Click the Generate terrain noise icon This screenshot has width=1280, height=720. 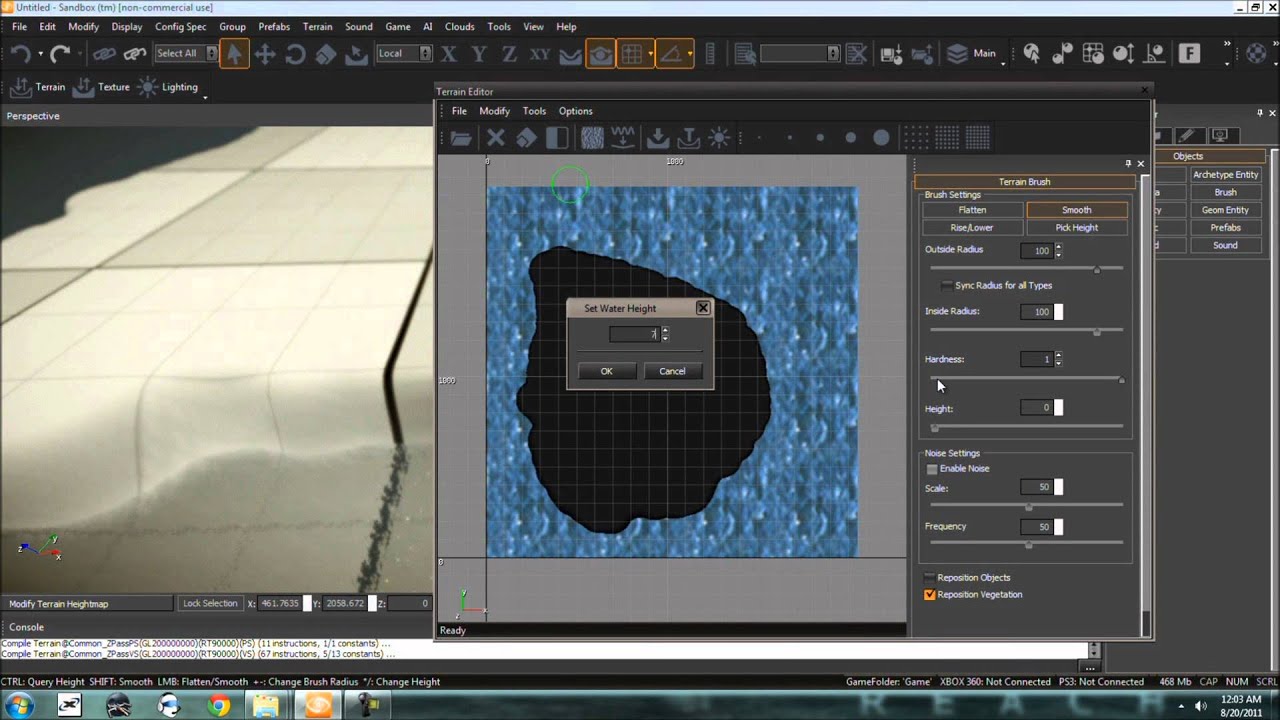[592, 138]
